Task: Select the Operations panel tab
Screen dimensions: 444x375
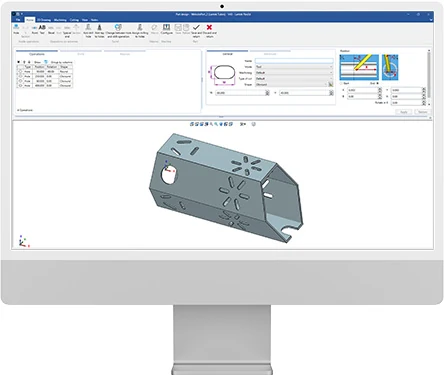Action: click(37, 54)
